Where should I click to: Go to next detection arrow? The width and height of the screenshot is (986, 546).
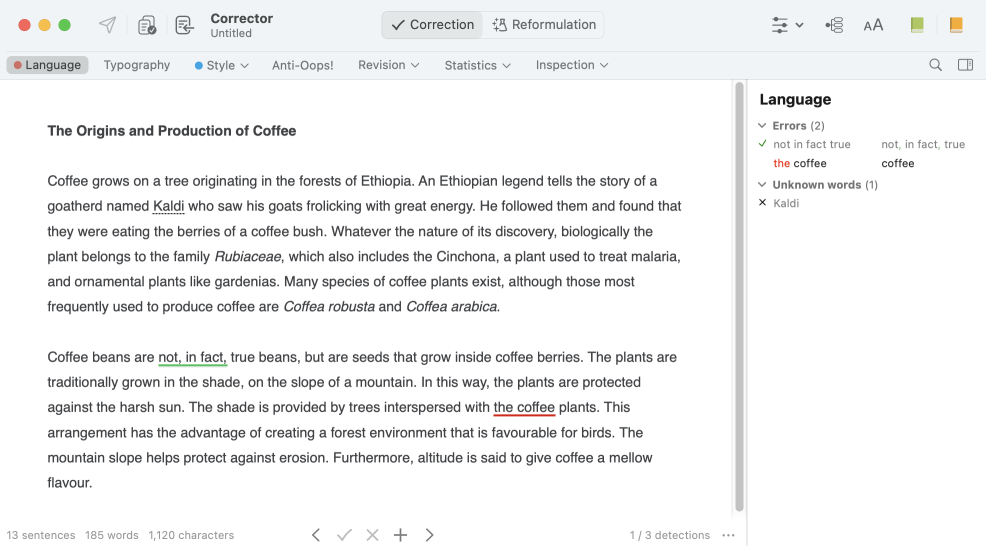click(x=429, y=535)
